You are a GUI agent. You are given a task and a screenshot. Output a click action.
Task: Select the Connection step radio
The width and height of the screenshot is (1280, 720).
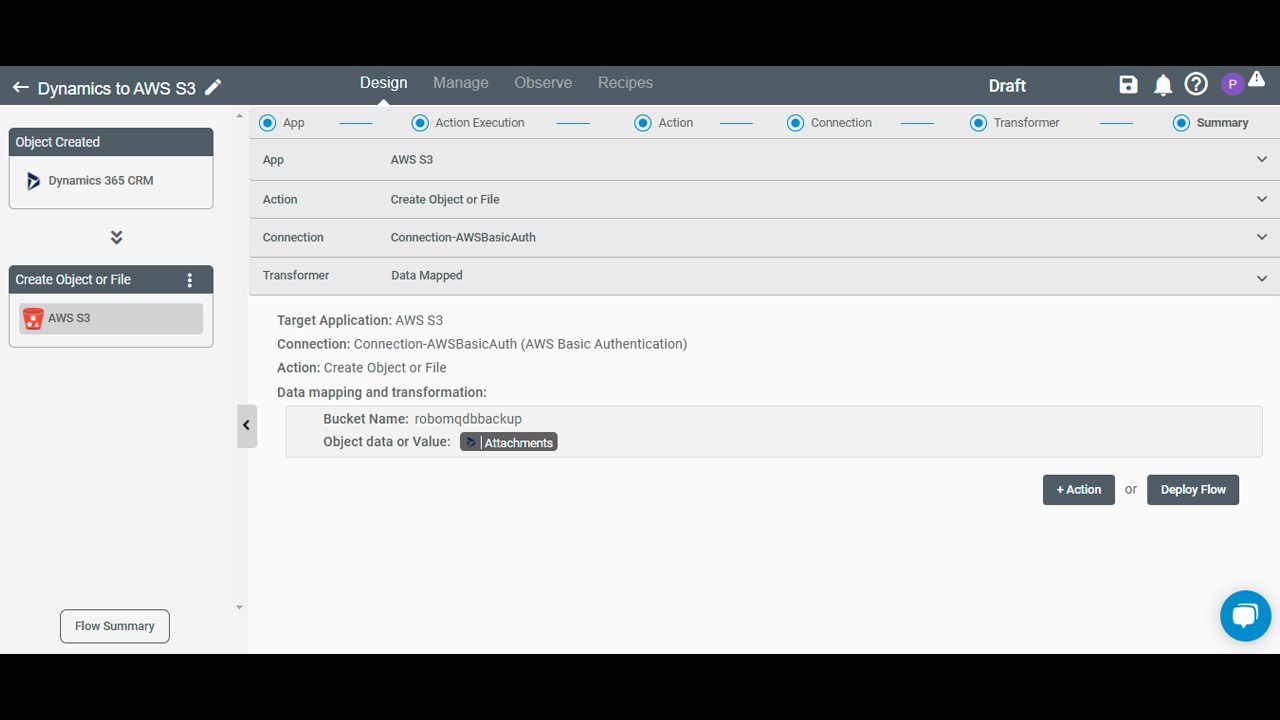[795, 123]
